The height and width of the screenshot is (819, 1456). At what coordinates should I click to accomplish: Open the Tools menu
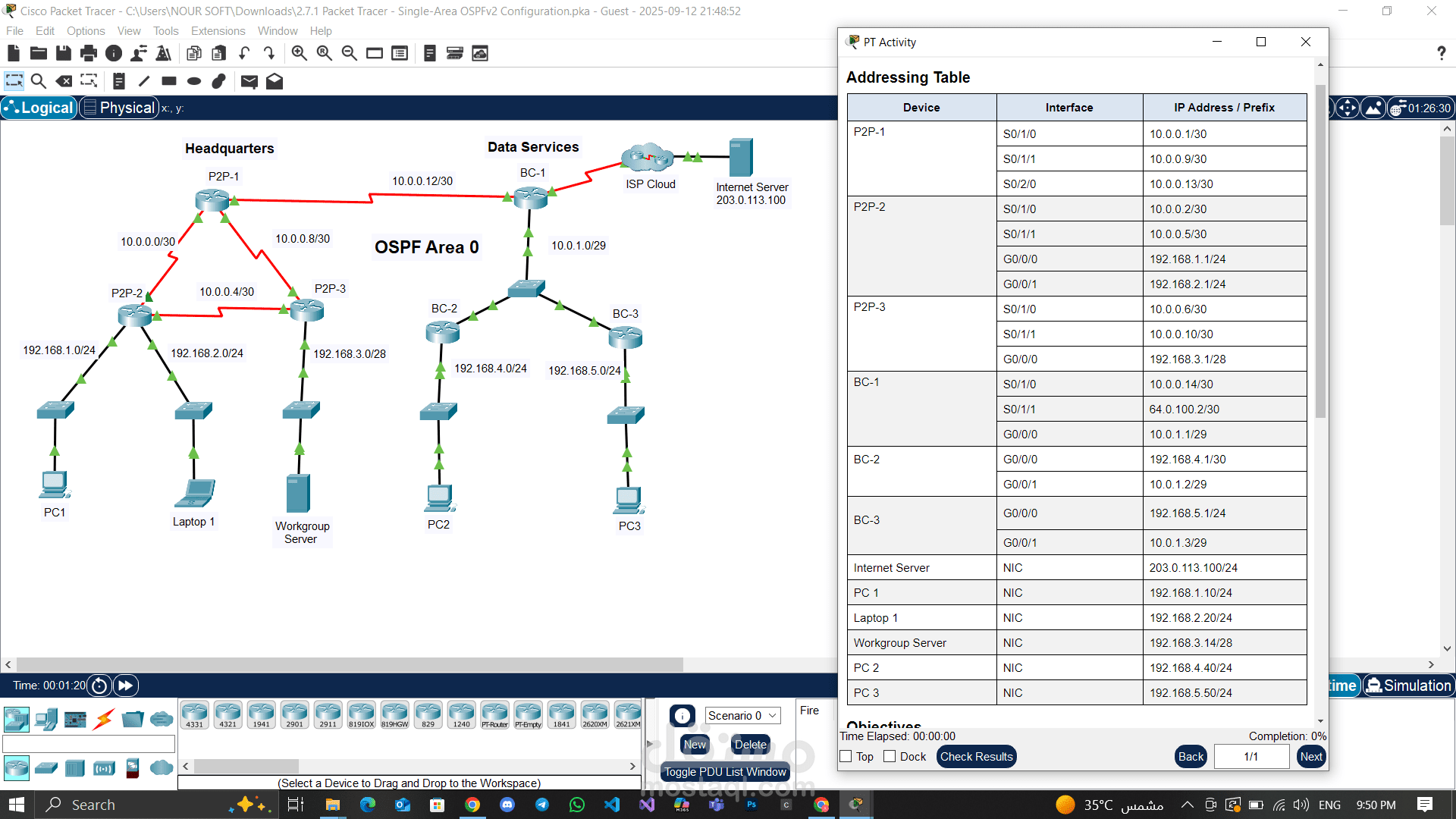(x=165, y=31)
